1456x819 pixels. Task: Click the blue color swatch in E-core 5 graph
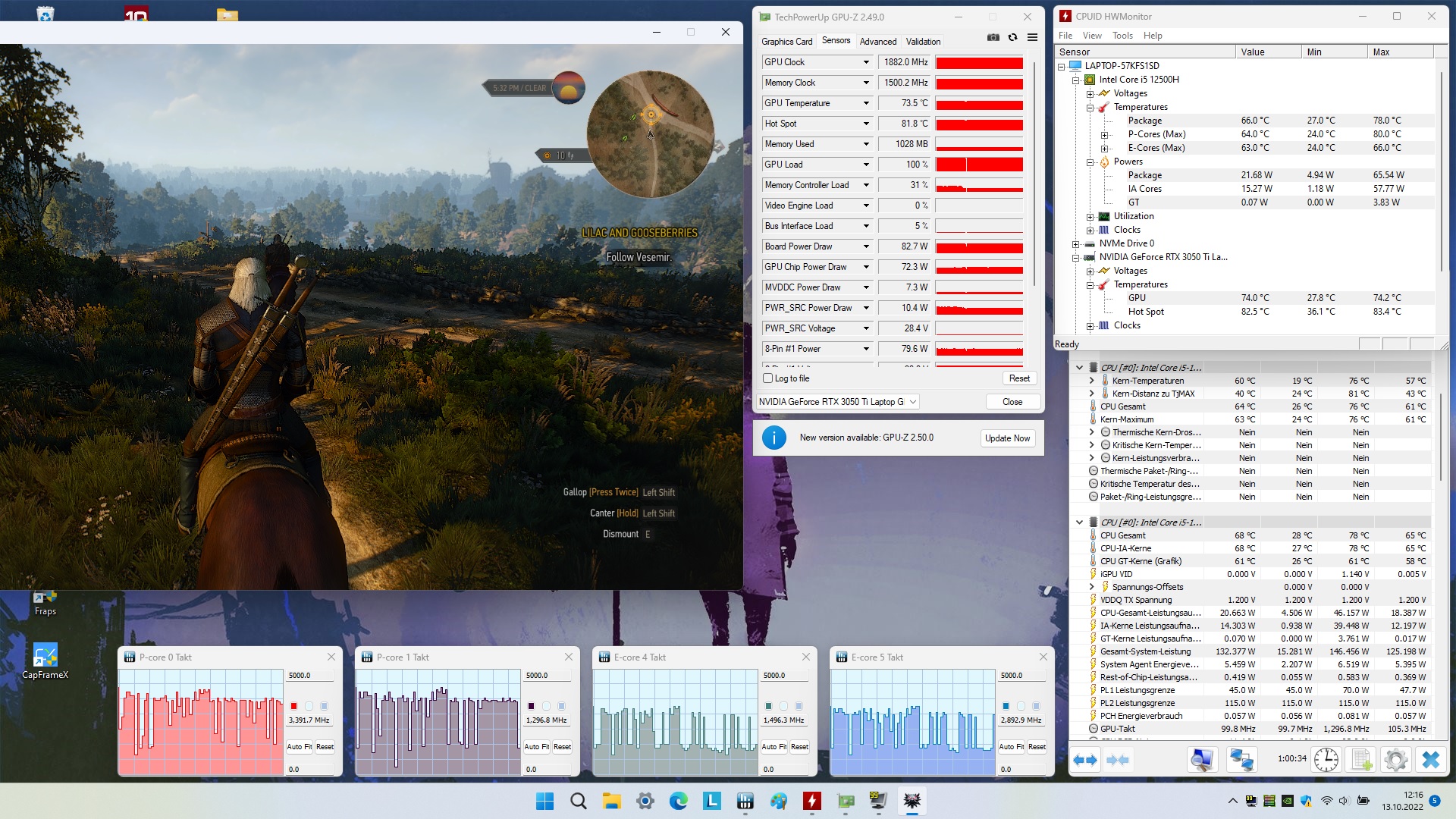tap(1006, 706)
